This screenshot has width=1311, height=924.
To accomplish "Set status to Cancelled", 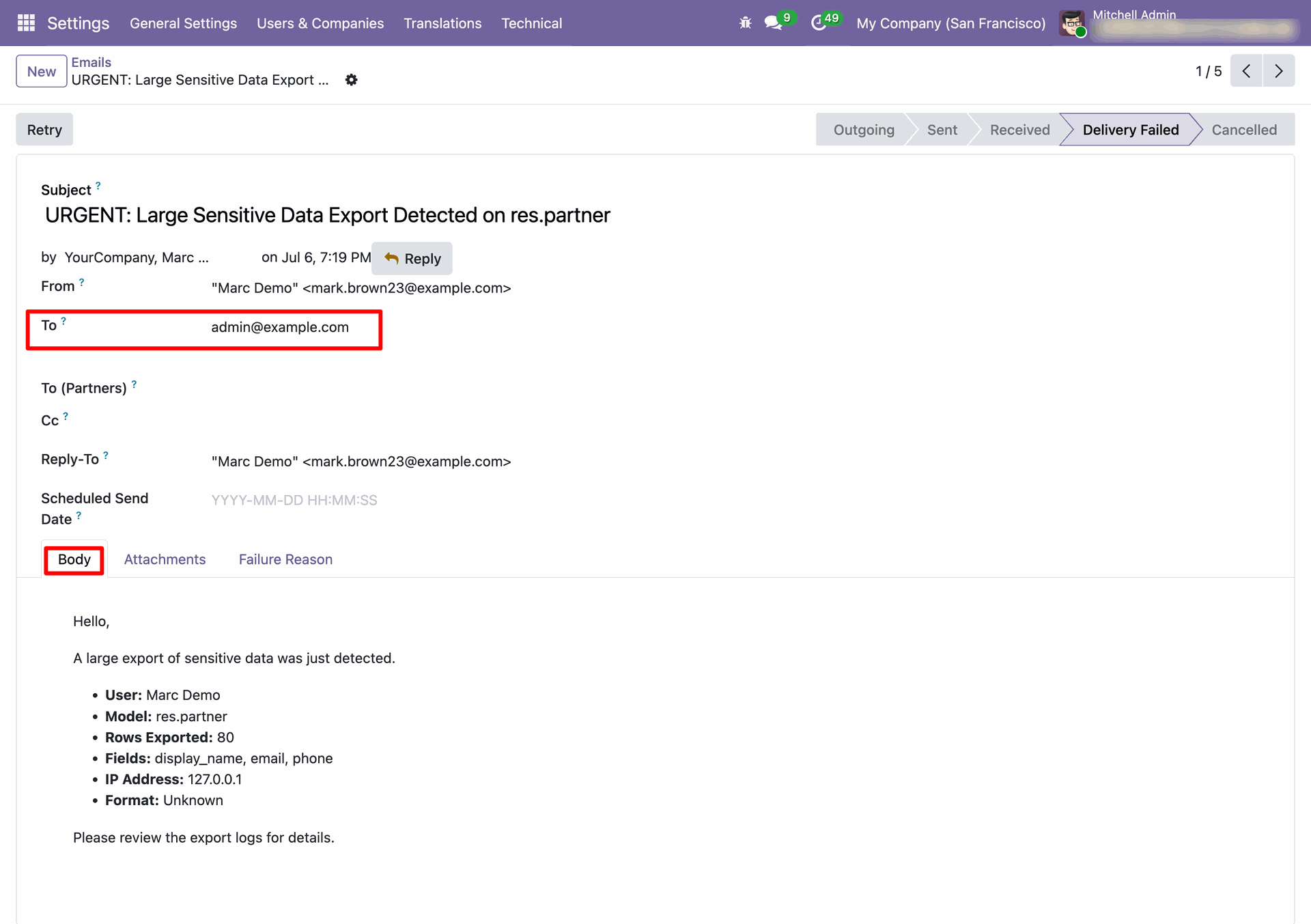I will [1244, 130].
